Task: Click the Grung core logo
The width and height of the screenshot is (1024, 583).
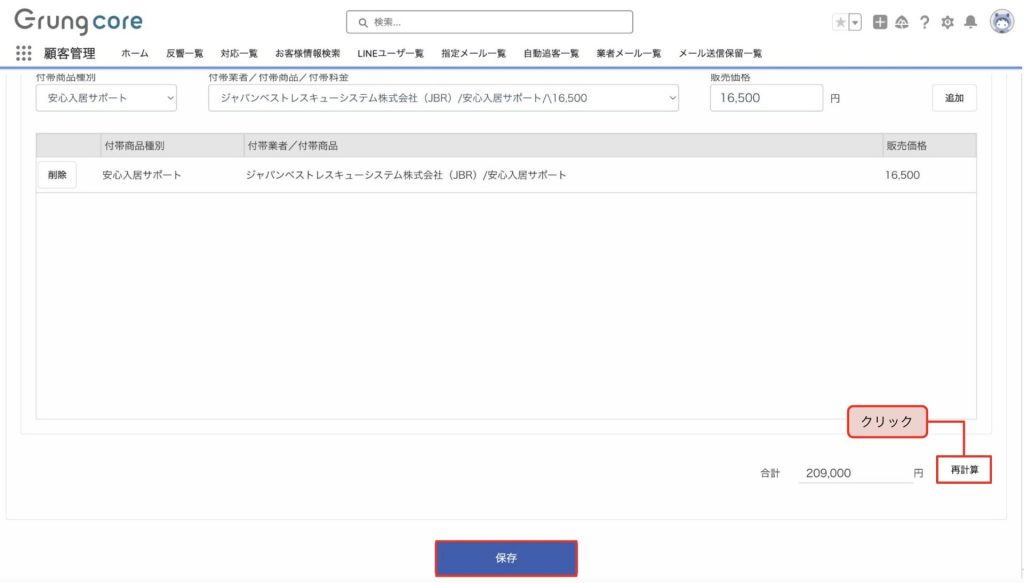Action: pyautogui.click(x=78, y=21)
